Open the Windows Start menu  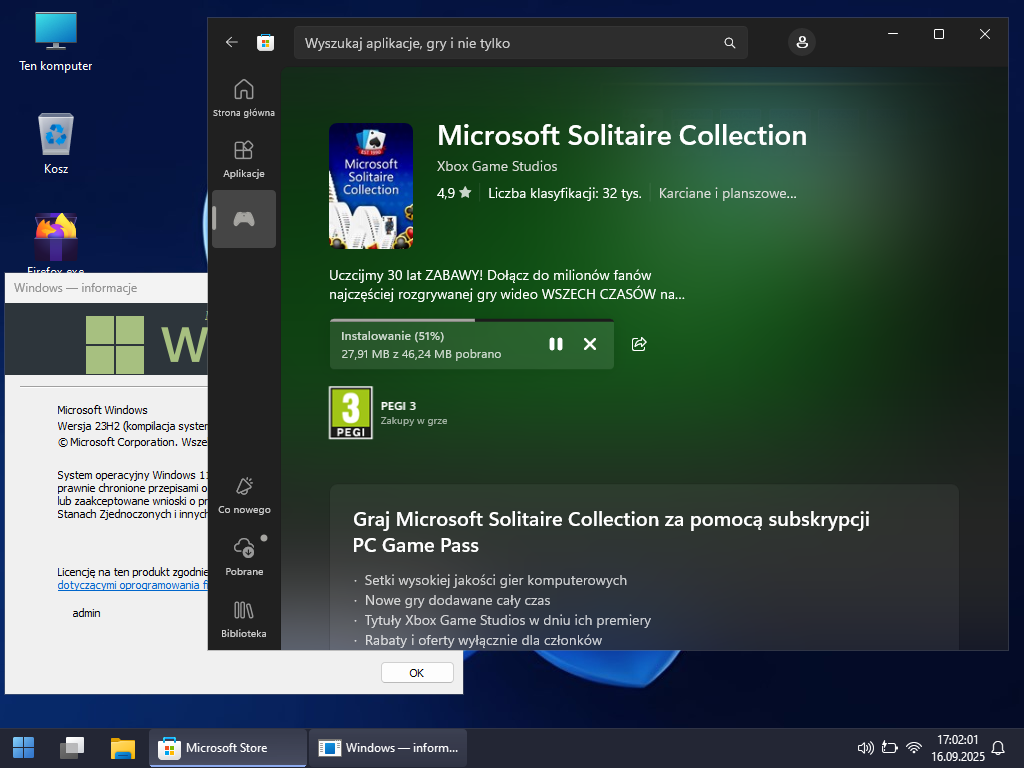[x=23, y=747]
